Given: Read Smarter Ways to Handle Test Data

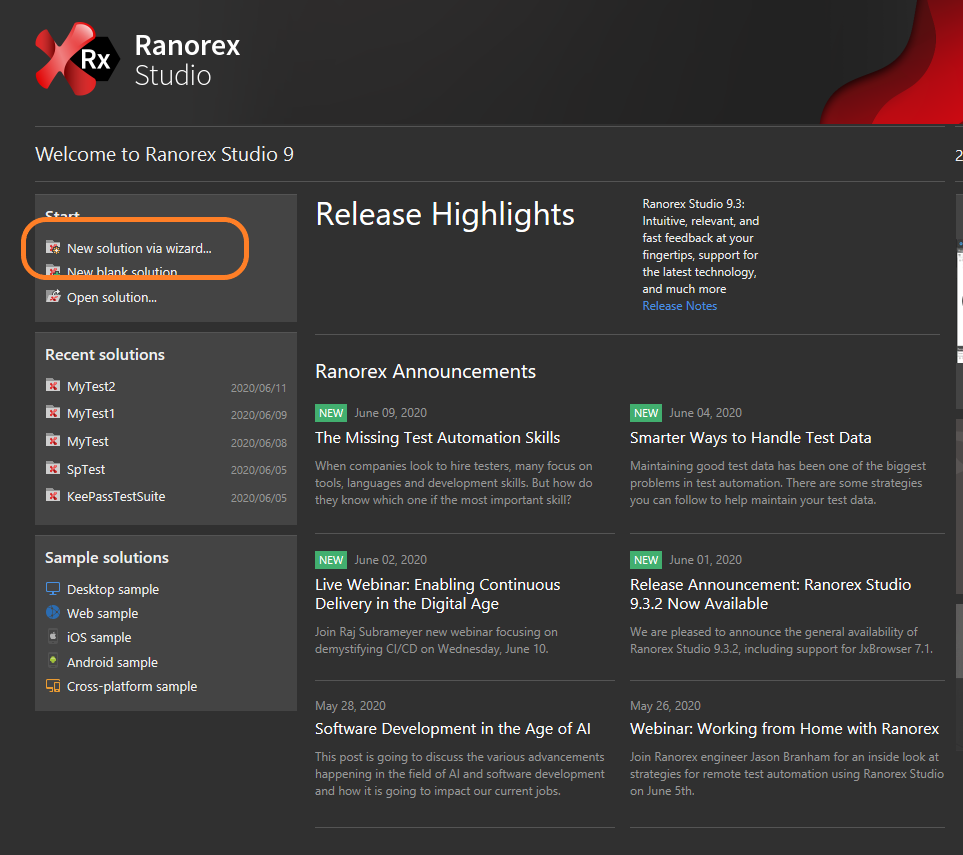Looking at the screenshot, I should tap(751, 437).
